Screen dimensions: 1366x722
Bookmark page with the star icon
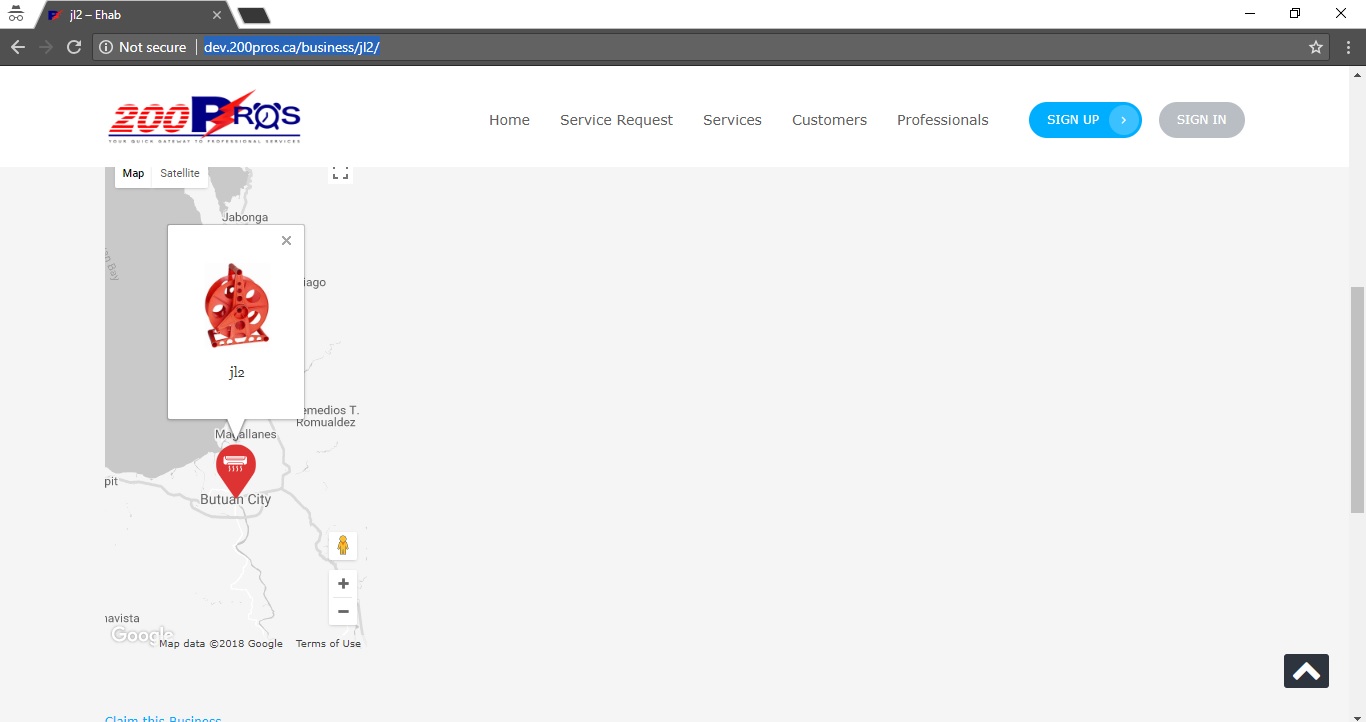1316,47
